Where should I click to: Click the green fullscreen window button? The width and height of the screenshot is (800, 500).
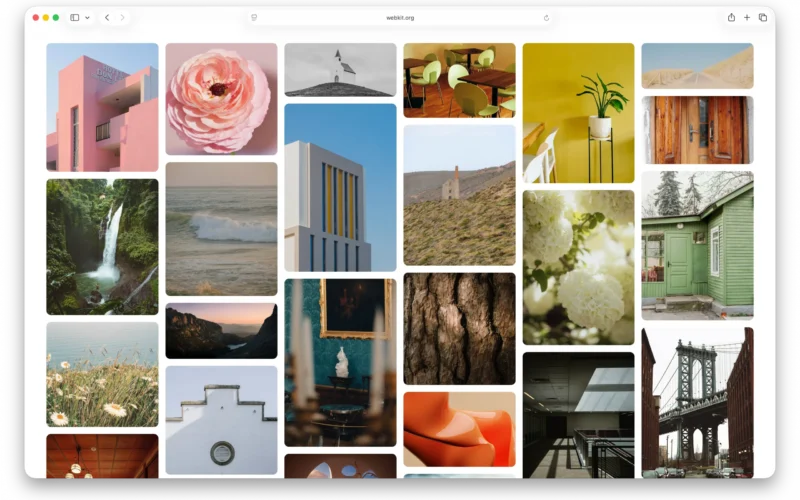[x=56, y=17]
